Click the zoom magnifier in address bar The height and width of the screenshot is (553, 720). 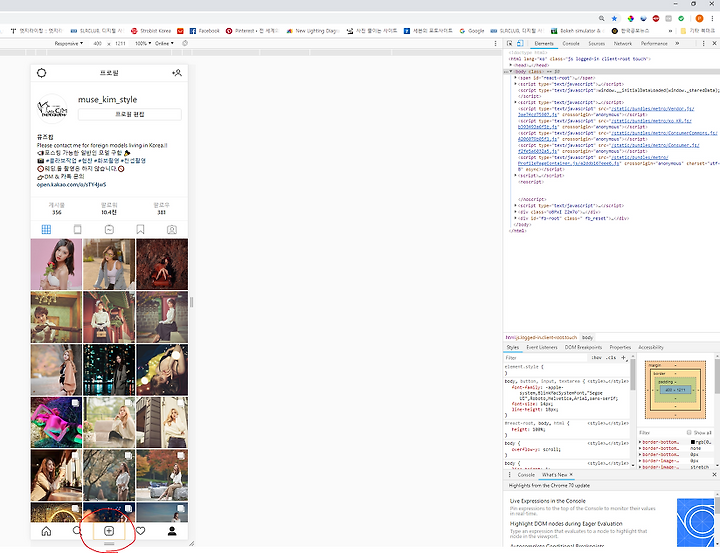click(x=602, y=18)
